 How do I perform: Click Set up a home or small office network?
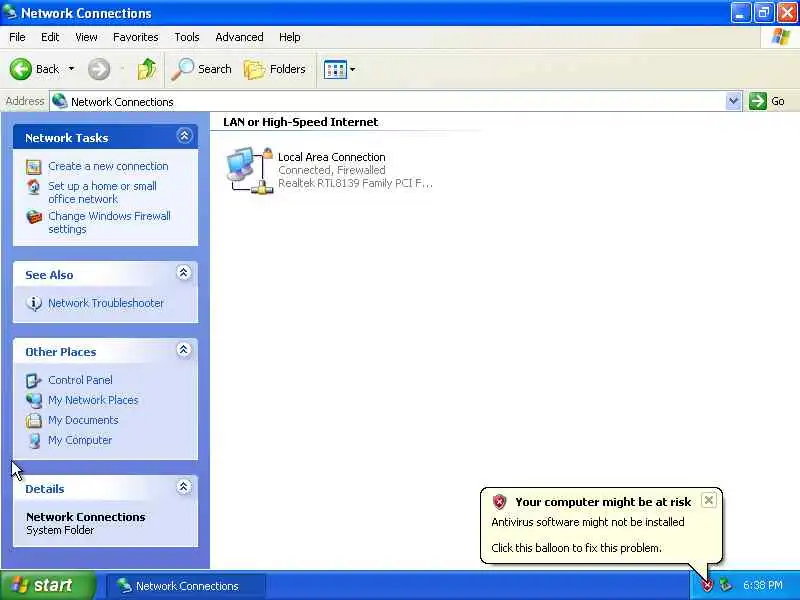[103, 192]
